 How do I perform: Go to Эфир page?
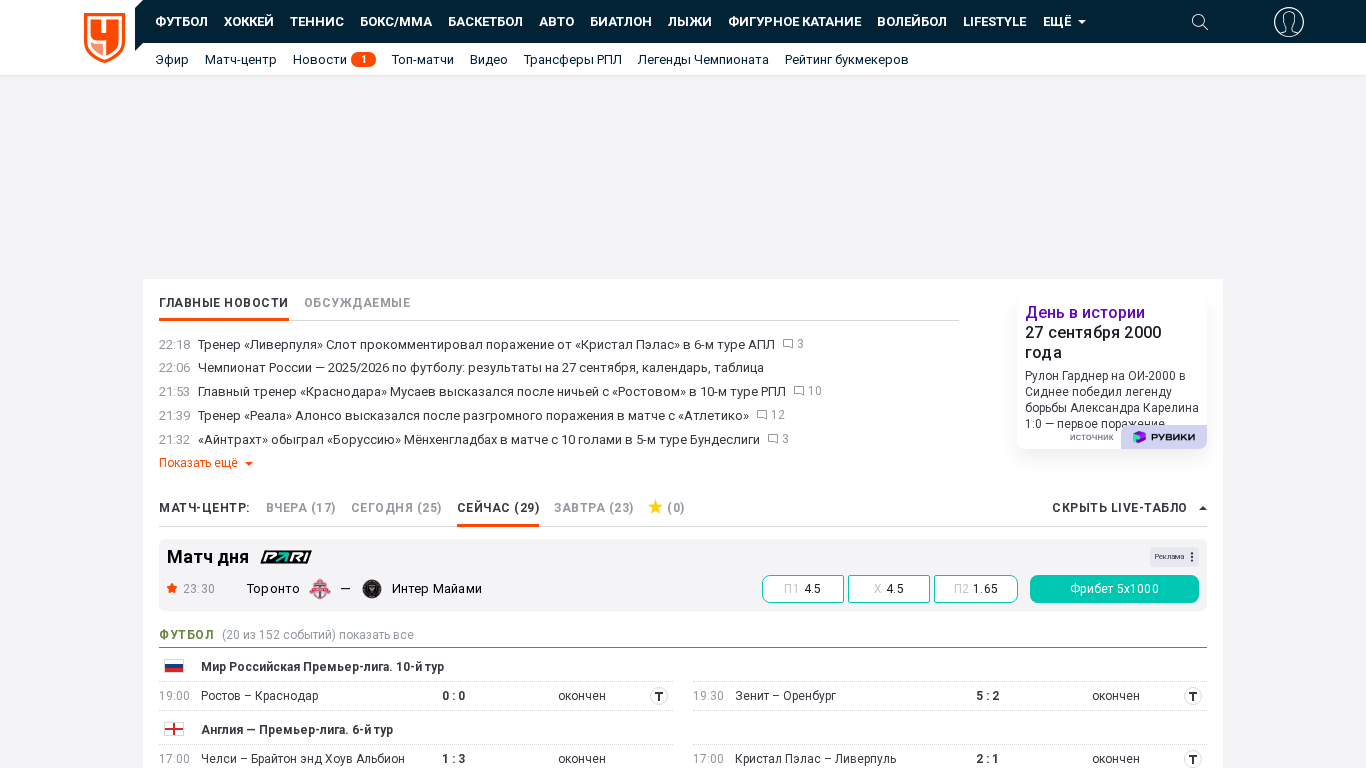coord(172,60)
